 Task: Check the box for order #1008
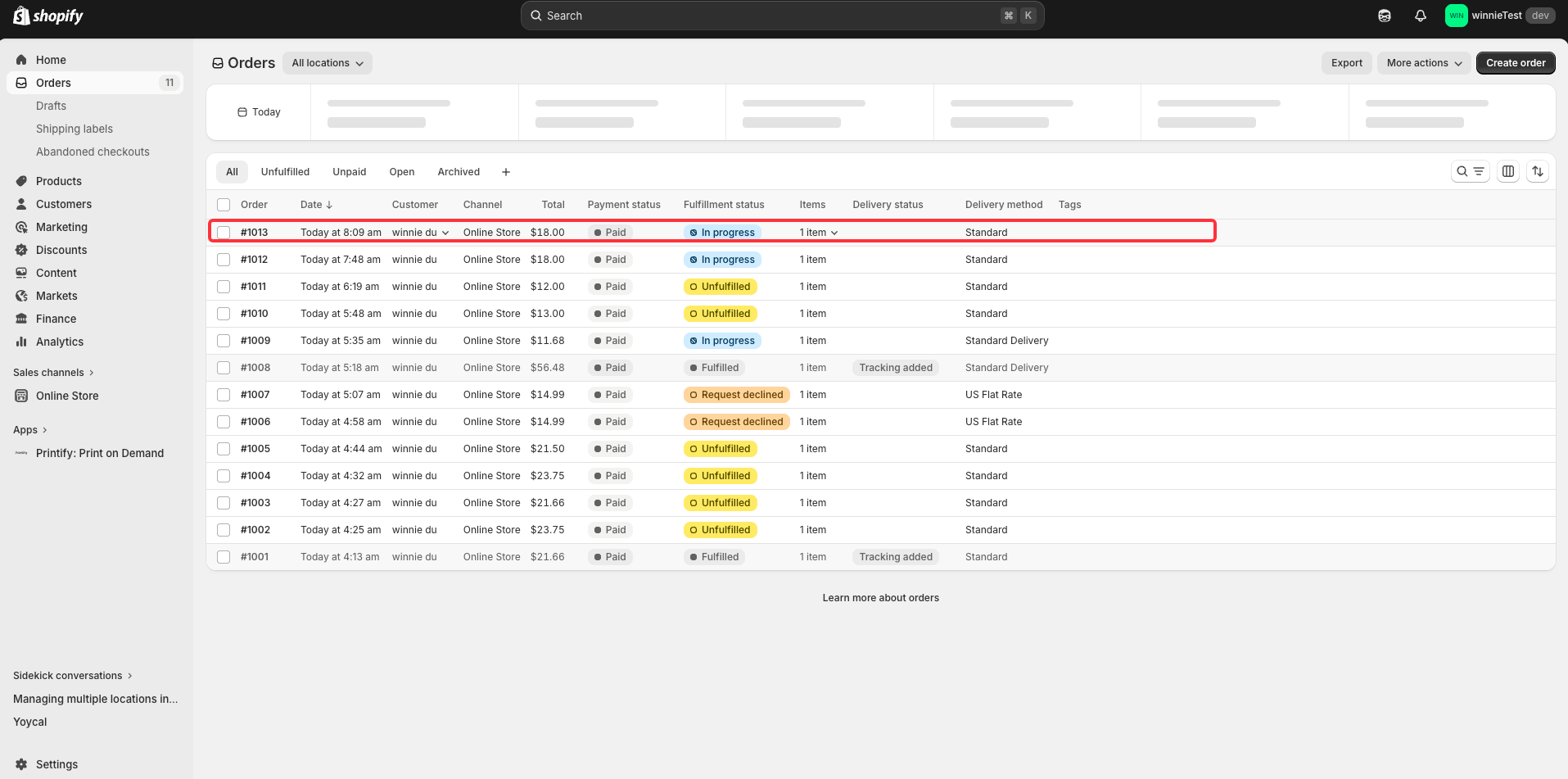(x=224, y=368)
